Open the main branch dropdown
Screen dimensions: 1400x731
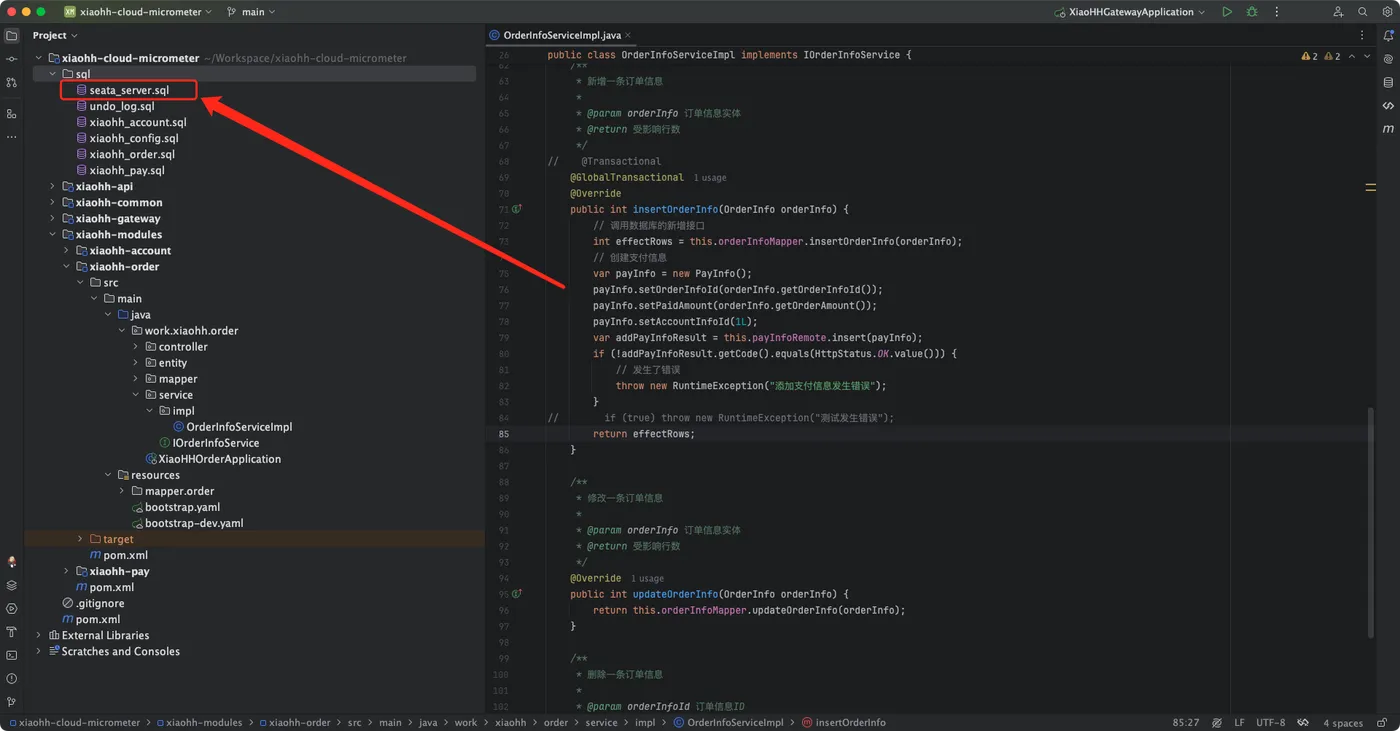(x=251, y=12)
